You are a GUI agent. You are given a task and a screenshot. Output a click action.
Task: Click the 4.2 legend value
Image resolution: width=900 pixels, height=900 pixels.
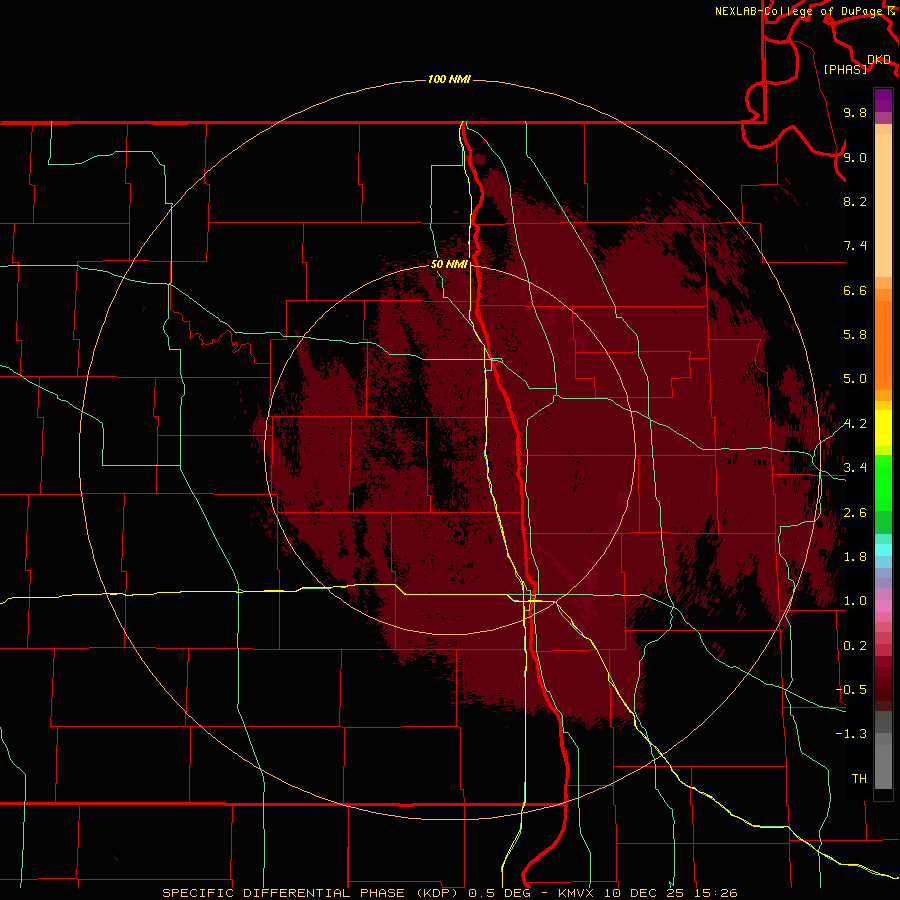point(855,424)
